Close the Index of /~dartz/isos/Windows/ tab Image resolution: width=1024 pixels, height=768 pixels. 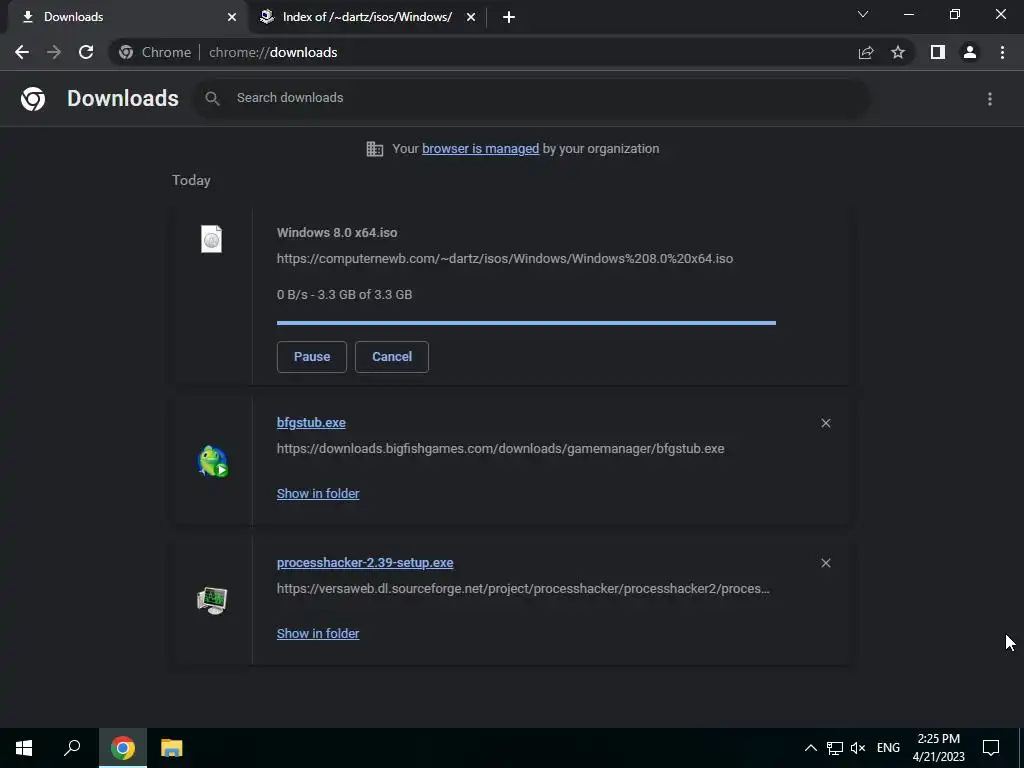click(471, 17)
